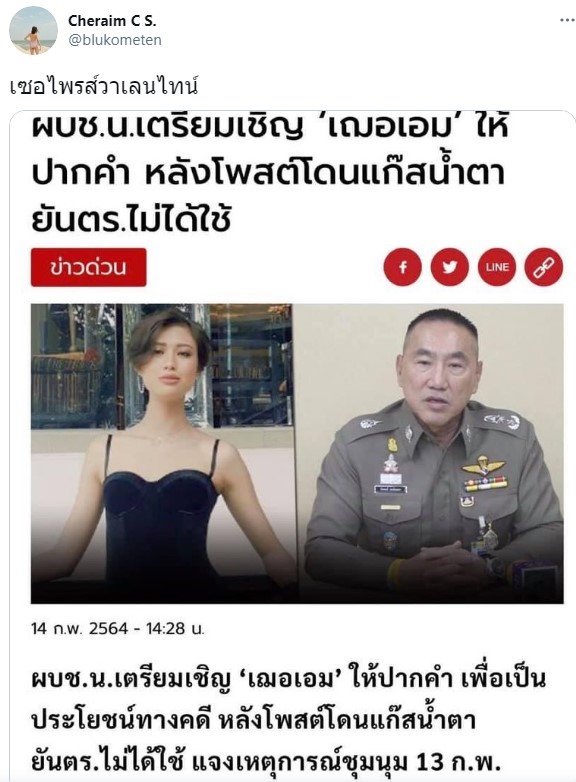Copy article link using the chain icon
Image resolution: width=576 pixels, height=782 pixels.
(x=544, y=267)
